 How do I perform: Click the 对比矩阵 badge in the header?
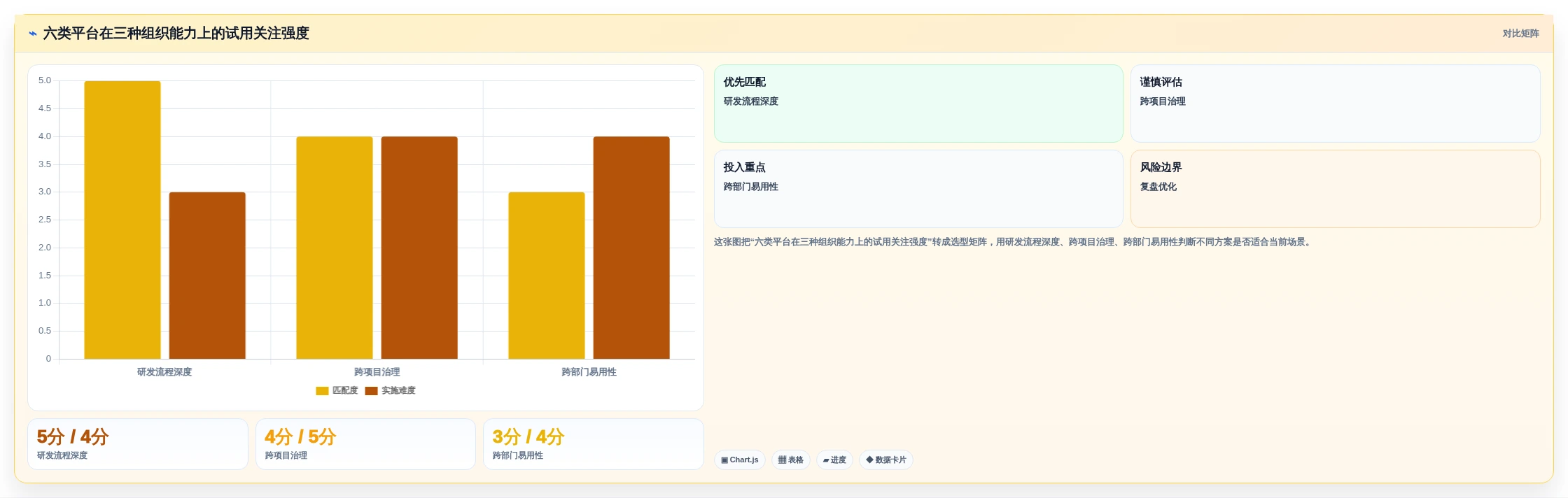[1520, 34]
